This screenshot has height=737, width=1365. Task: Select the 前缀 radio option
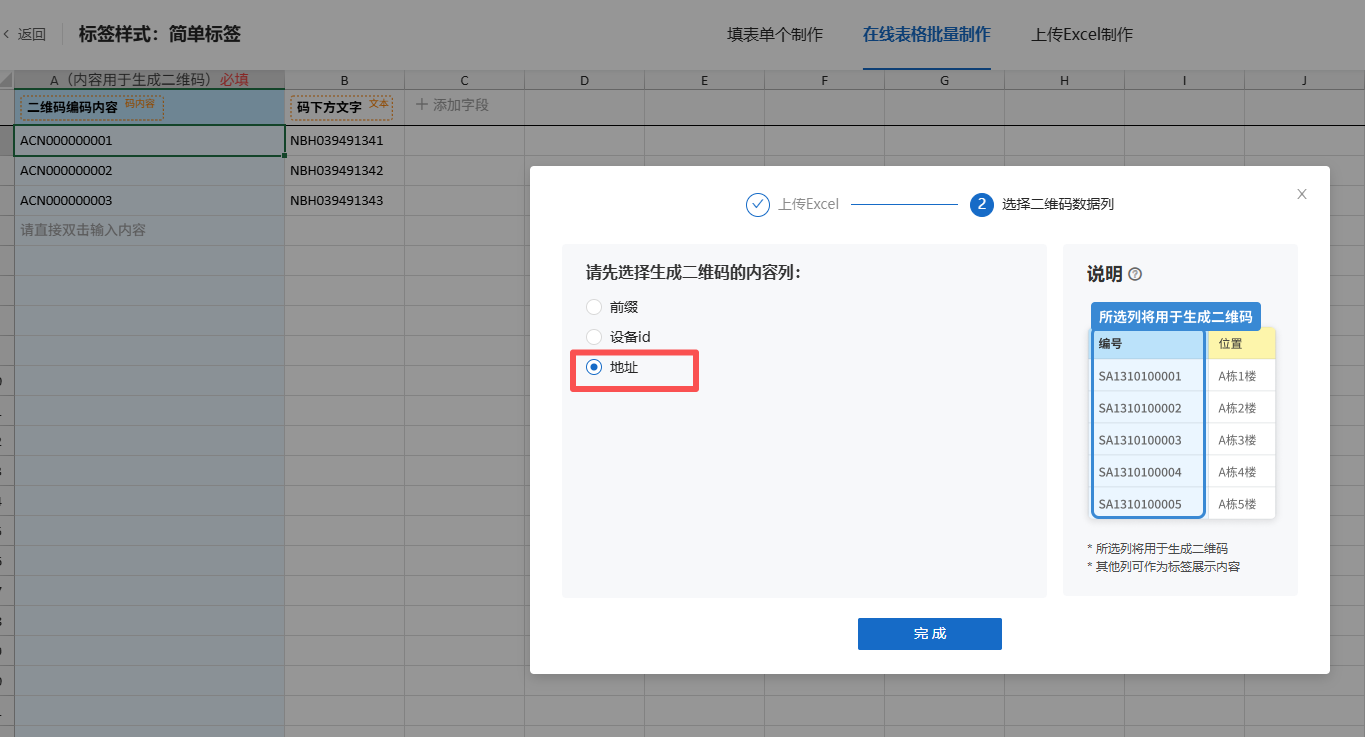(x=594, y=307)
